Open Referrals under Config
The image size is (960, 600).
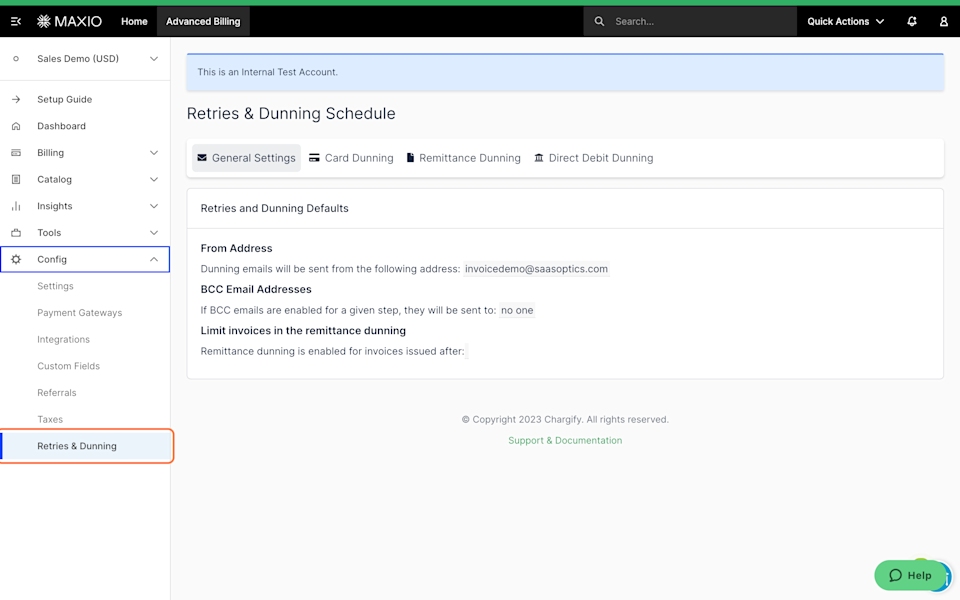[57, 392]
